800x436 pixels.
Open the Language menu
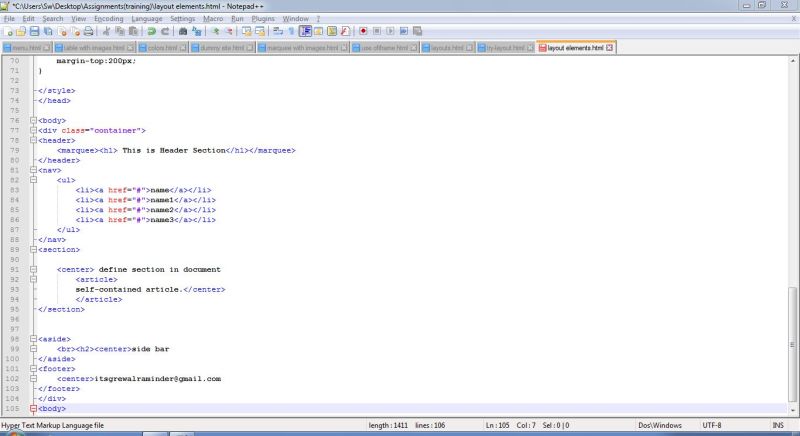[146, 19]
